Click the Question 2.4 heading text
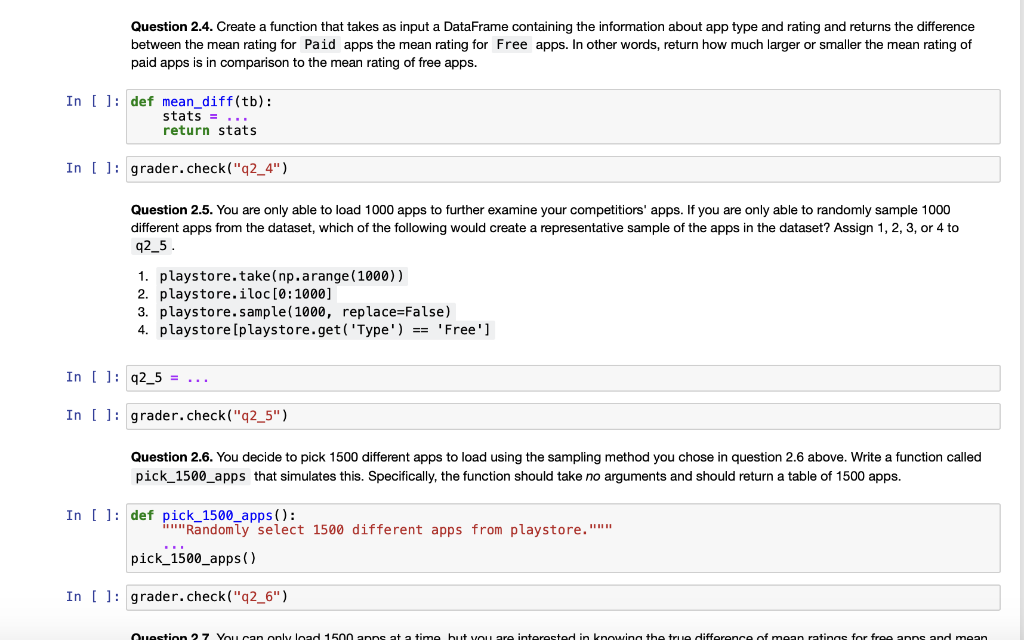Screen dimensions: 1024x640 tap(171, 27)
